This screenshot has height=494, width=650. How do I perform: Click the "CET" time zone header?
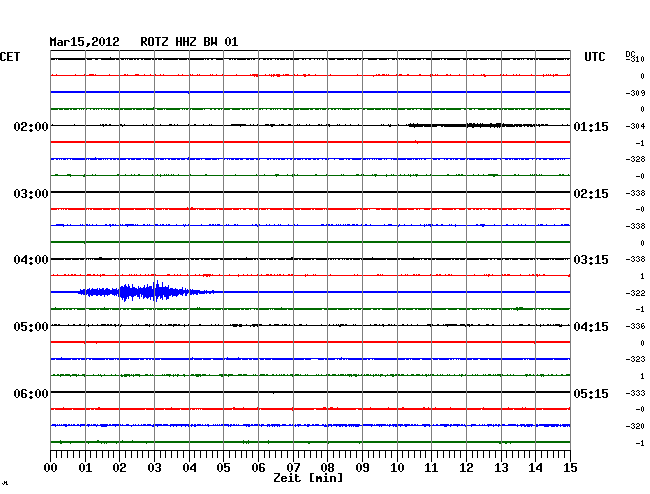click(x=10, y=57)
